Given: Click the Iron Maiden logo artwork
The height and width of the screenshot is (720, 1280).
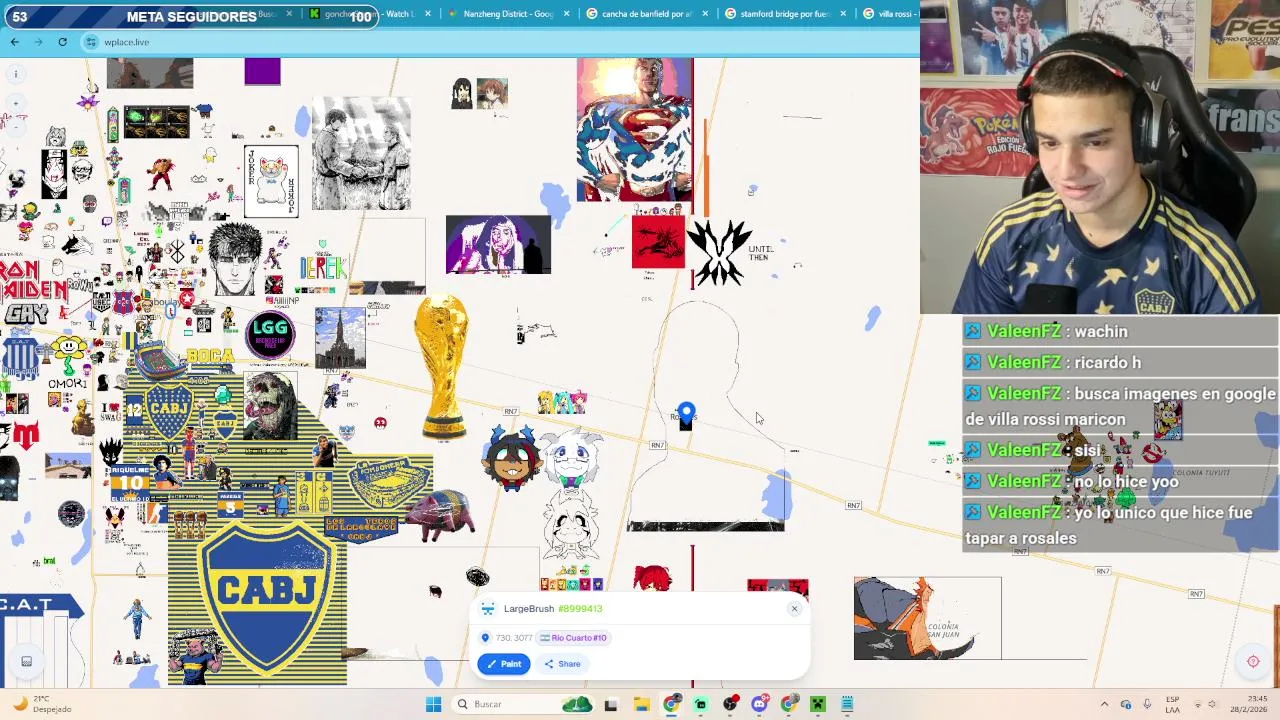Looking at the screenshot, I should tap(33, 279).
